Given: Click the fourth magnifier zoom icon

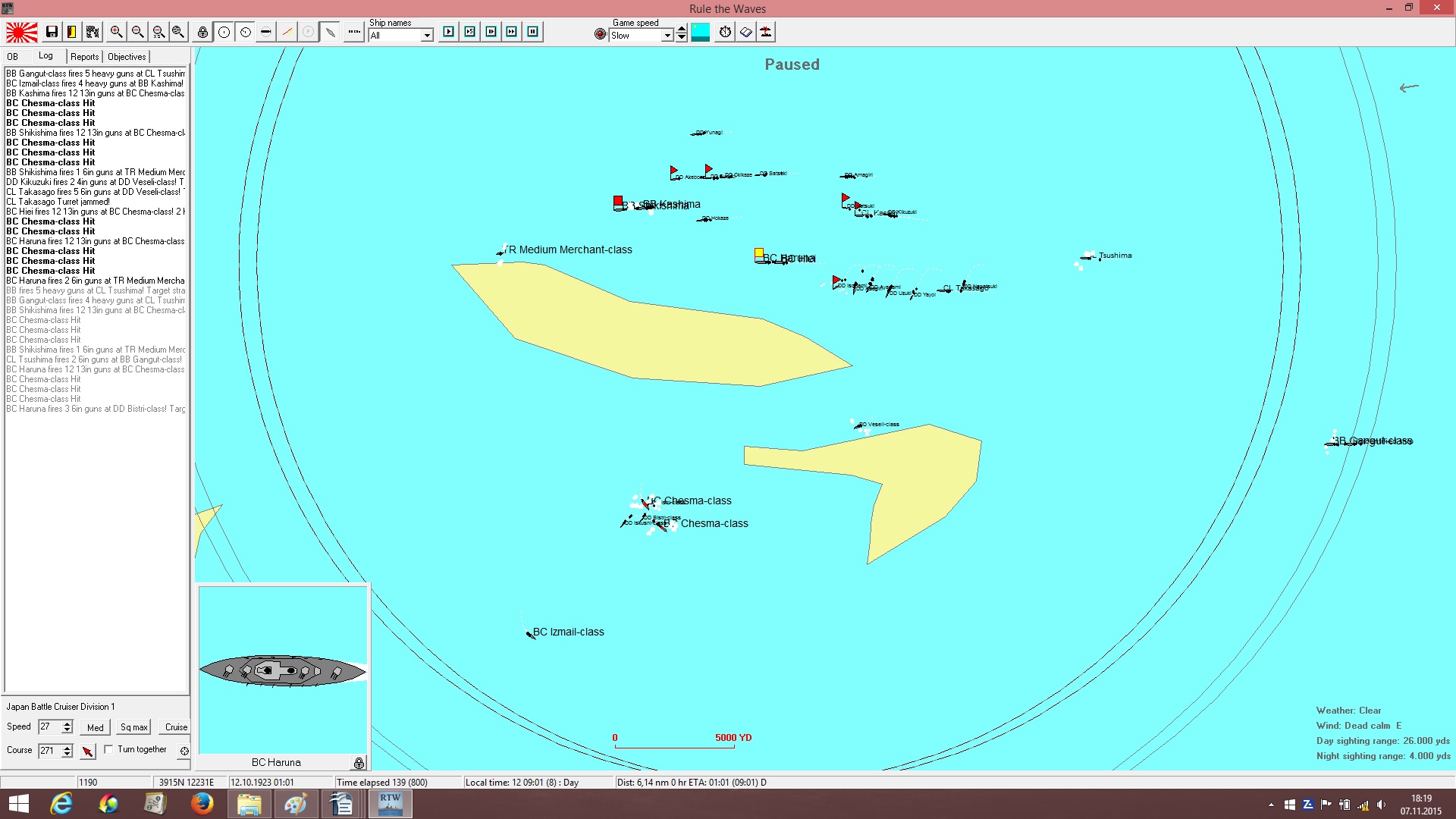Looking at the screenshot, I should (x=178, y=32).
